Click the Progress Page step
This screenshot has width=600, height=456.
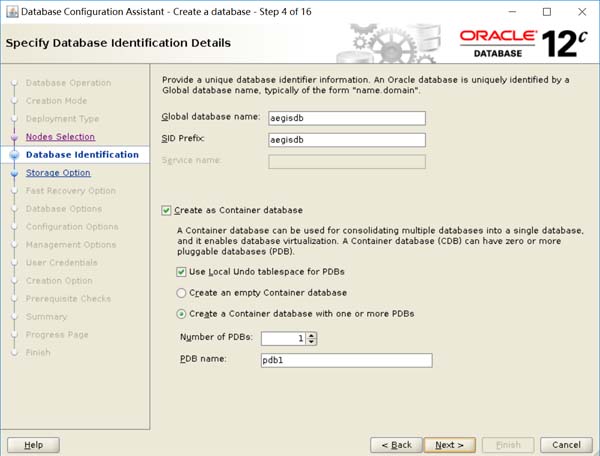coord(57,335)
